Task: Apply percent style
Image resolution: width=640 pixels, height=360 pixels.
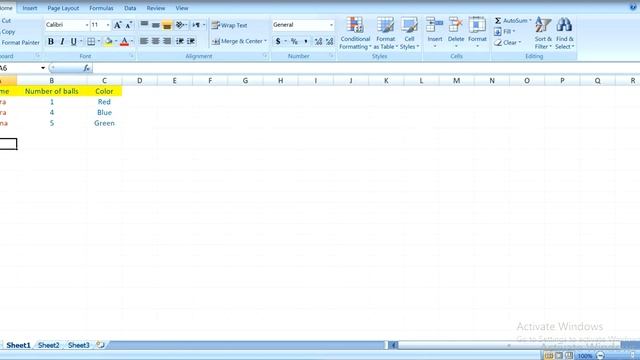Action: (x=294, y=41)
